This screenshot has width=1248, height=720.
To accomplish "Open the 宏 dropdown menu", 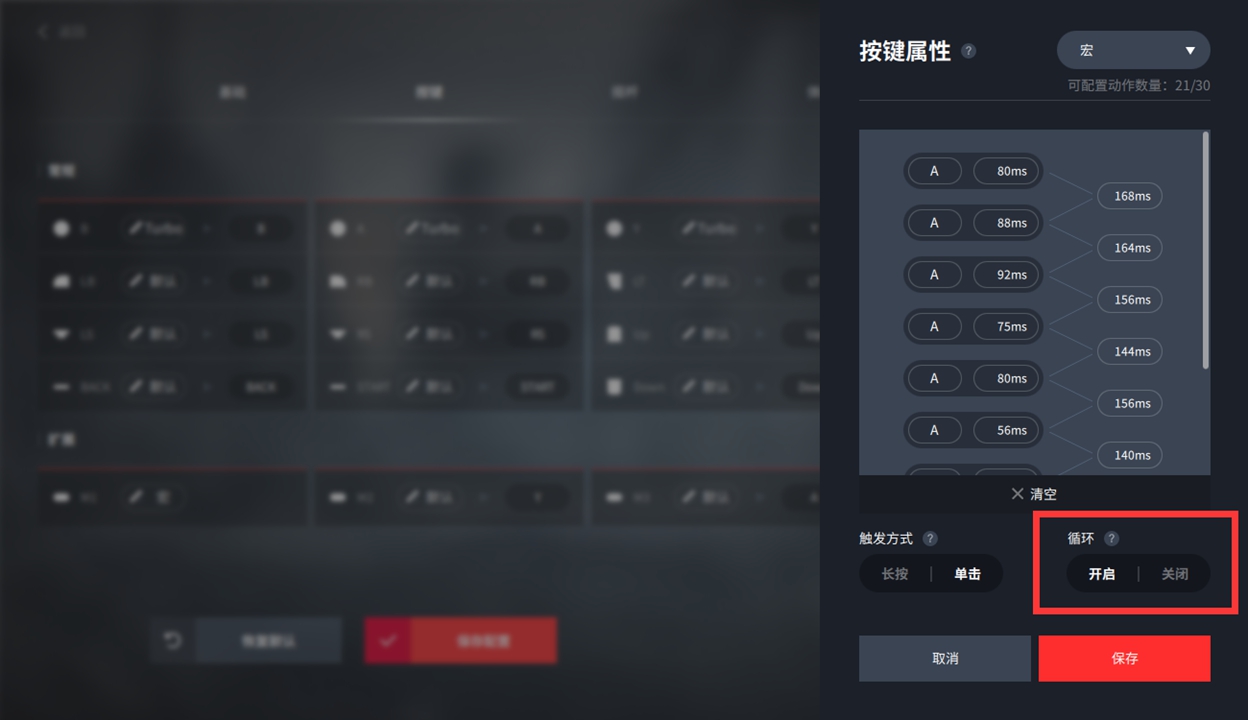I will tap(1134, 50).
